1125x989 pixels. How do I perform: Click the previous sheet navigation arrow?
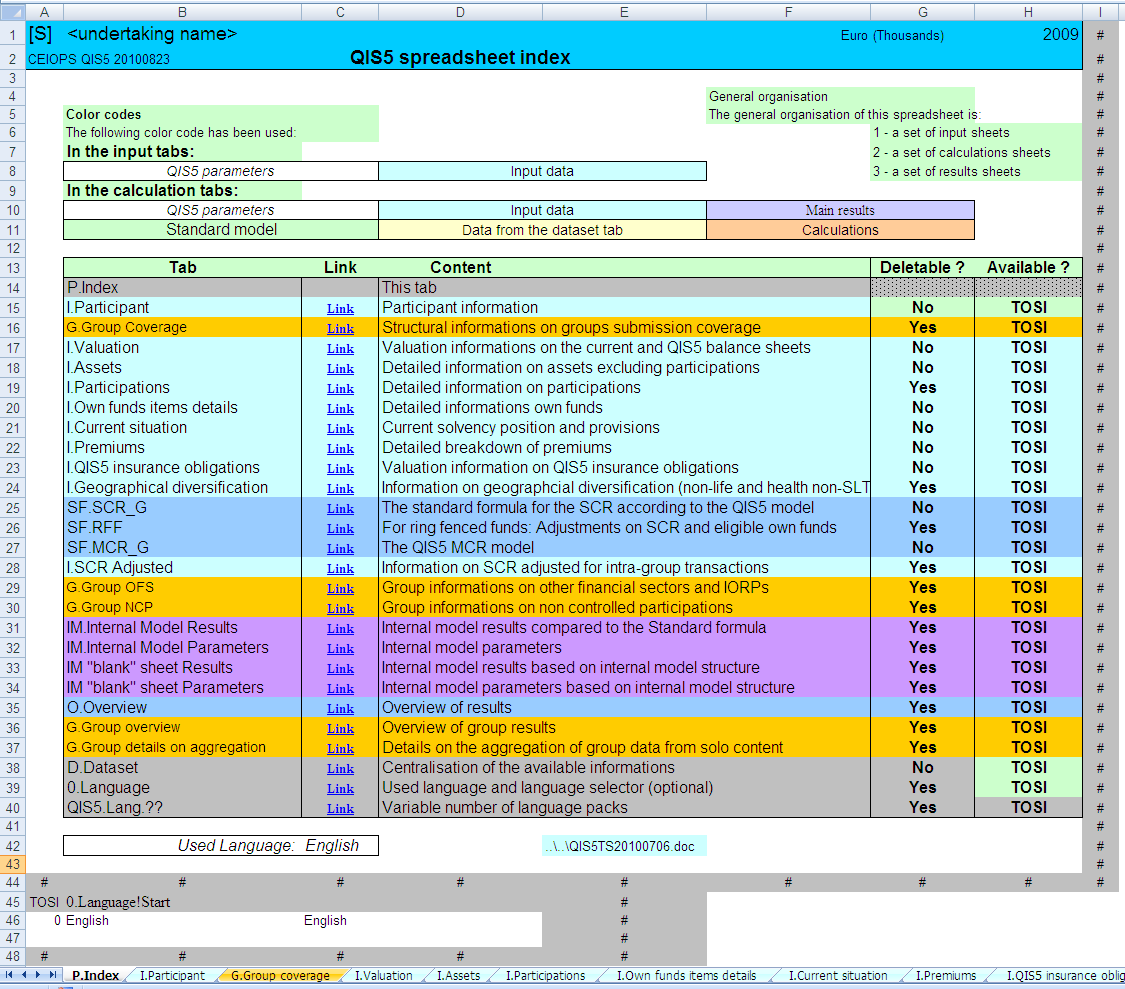tap(24, 975)
